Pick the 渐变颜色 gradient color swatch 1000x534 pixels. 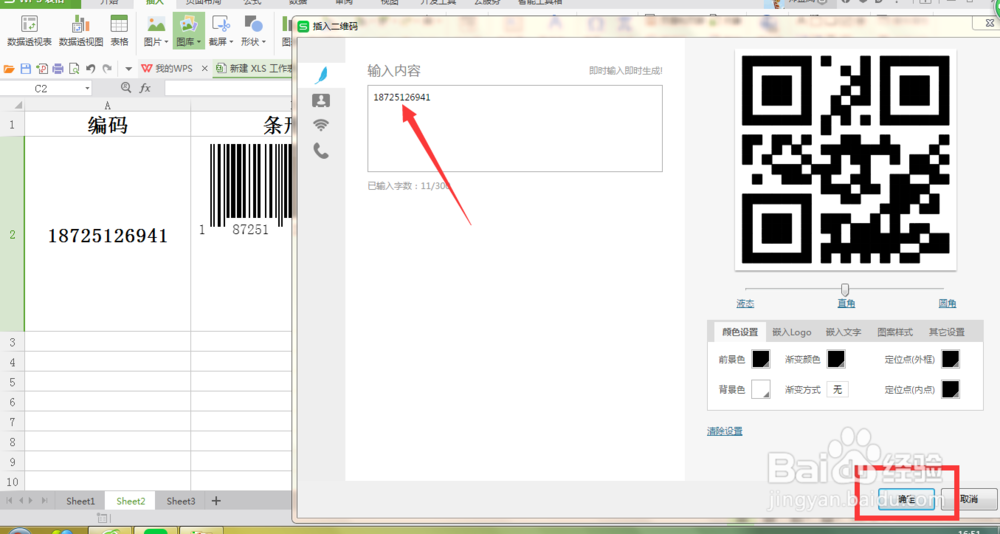pos(836,359)
